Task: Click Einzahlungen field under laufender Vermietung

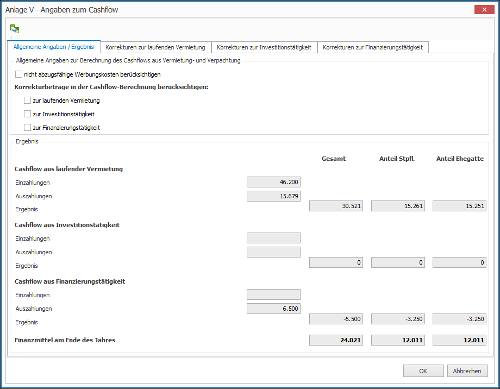Action: [x=274, y=182]
